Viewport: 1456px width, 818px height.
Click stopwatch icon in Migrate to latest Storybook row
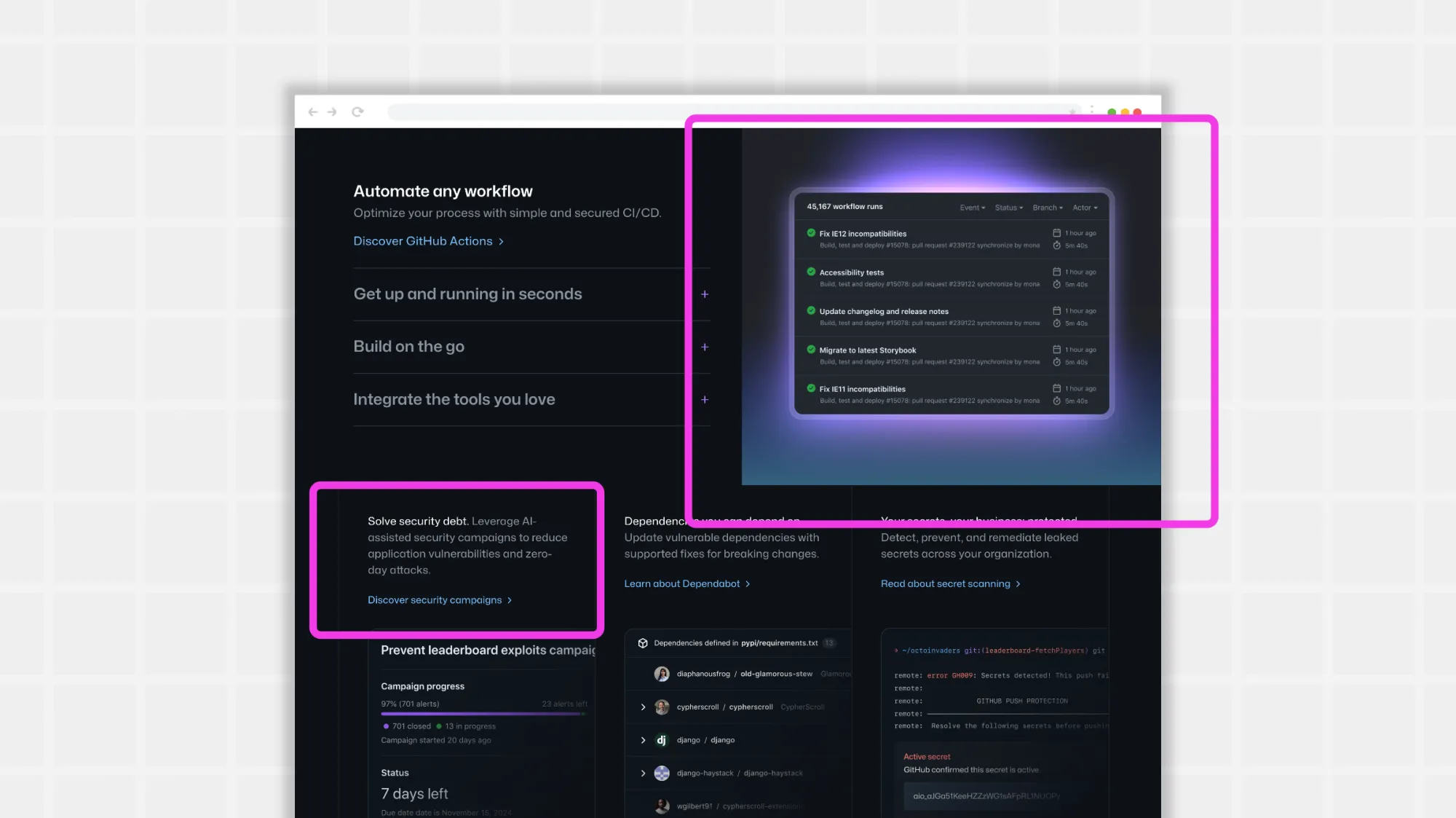[1056, 362]
